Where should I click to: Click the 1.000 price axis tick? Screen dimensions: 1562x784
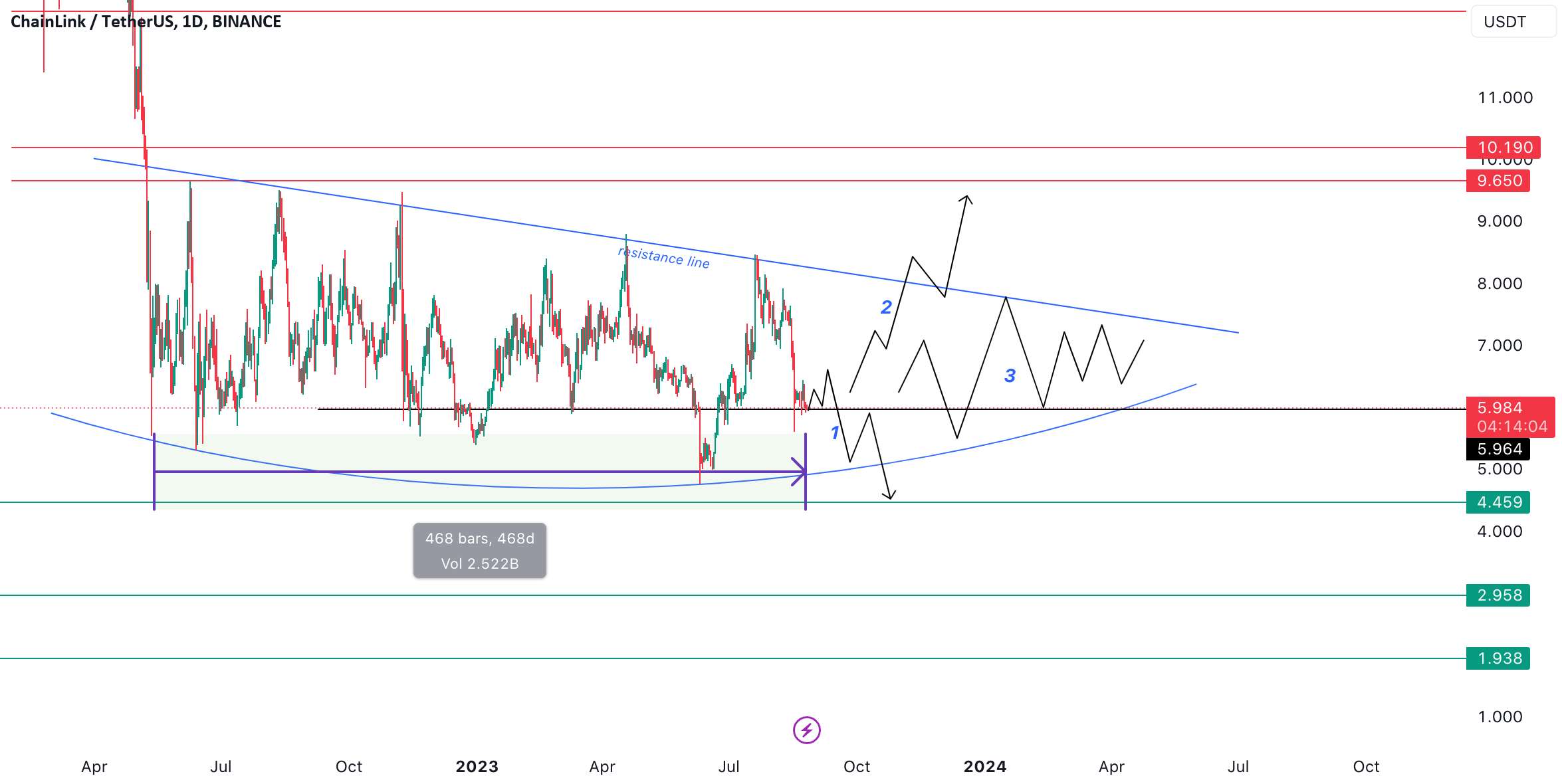pos(1500,717)
